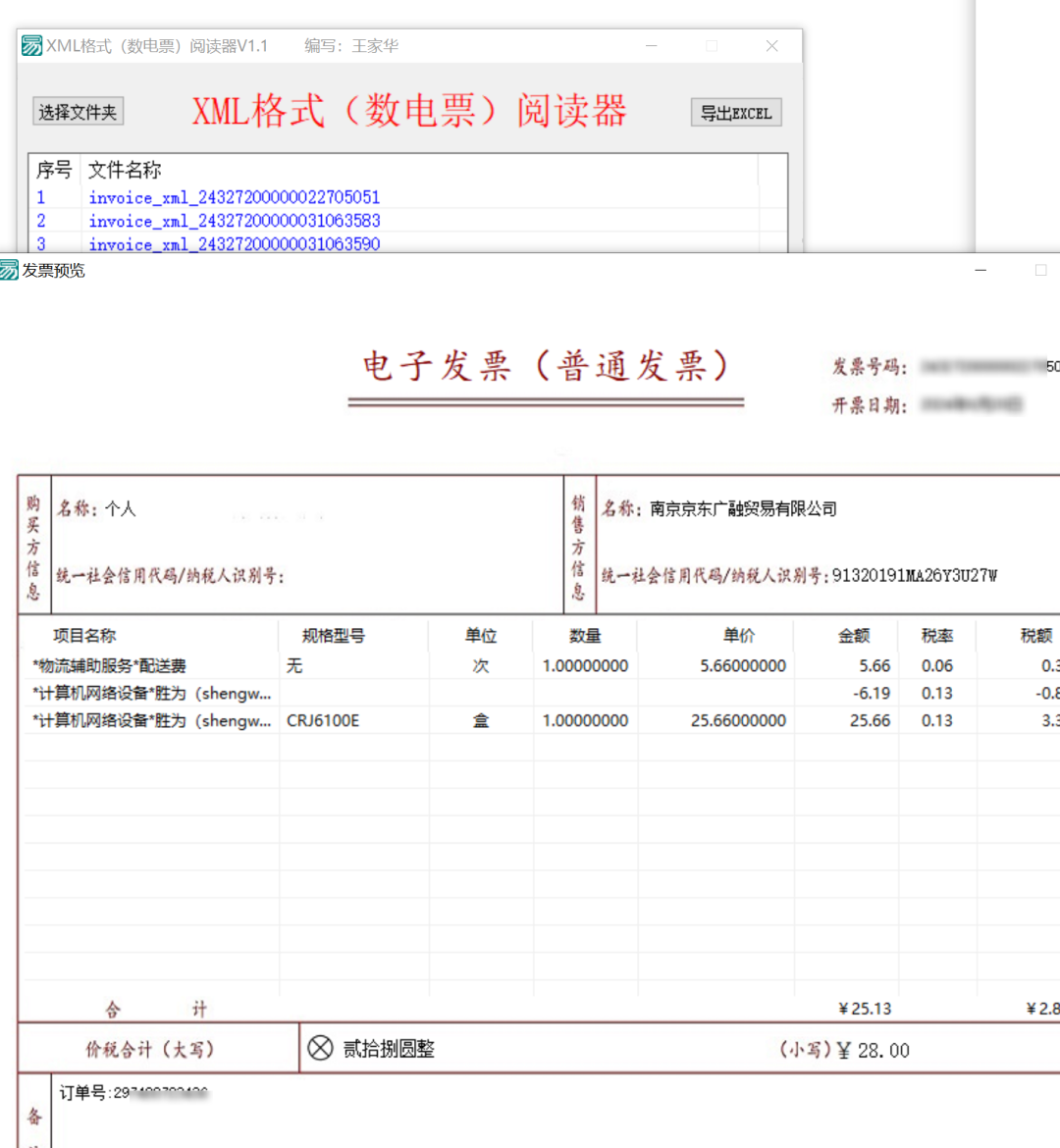Screen dimensions: 1060x1148
Task: Click the circled X symbol before 贰拾捌圆整
Action: [320, 1049]
